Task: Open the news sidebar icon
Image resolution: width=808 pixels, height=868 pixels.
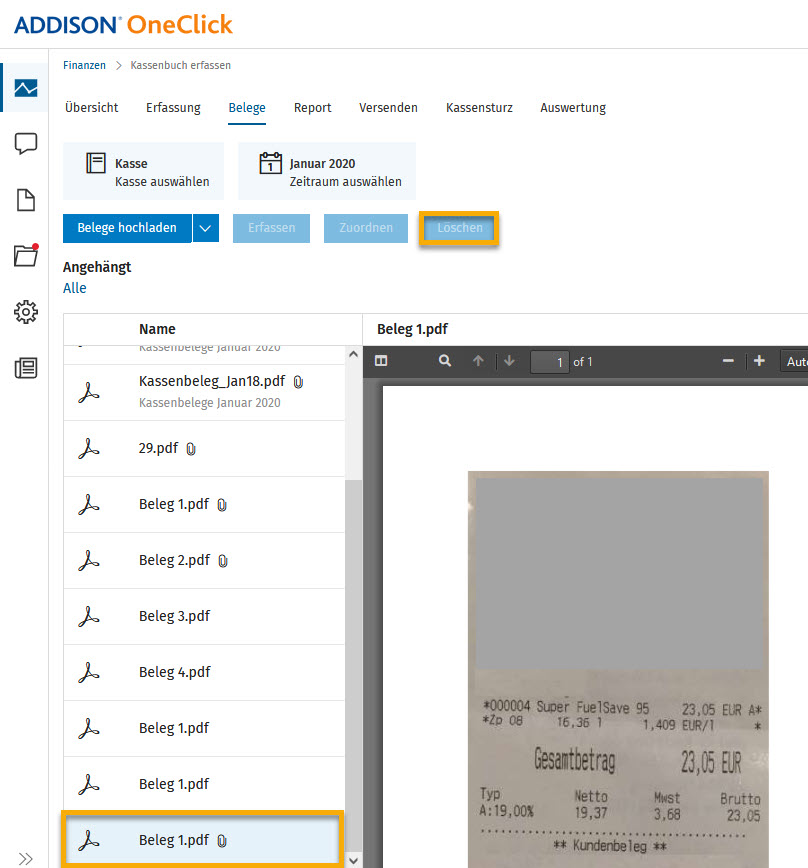Action: (25, 368)
